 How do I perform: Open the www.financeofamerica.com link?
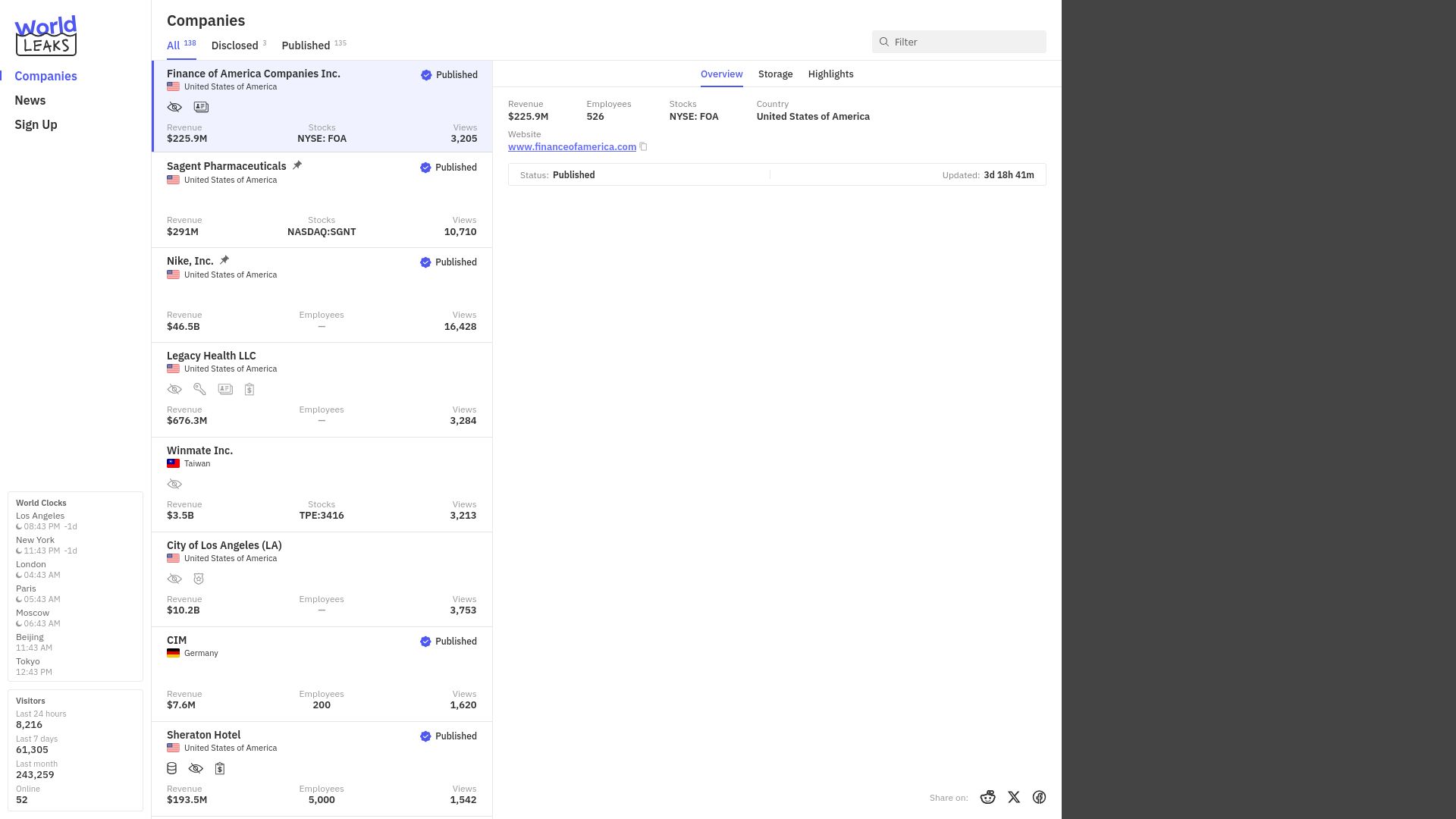(572, 146)
